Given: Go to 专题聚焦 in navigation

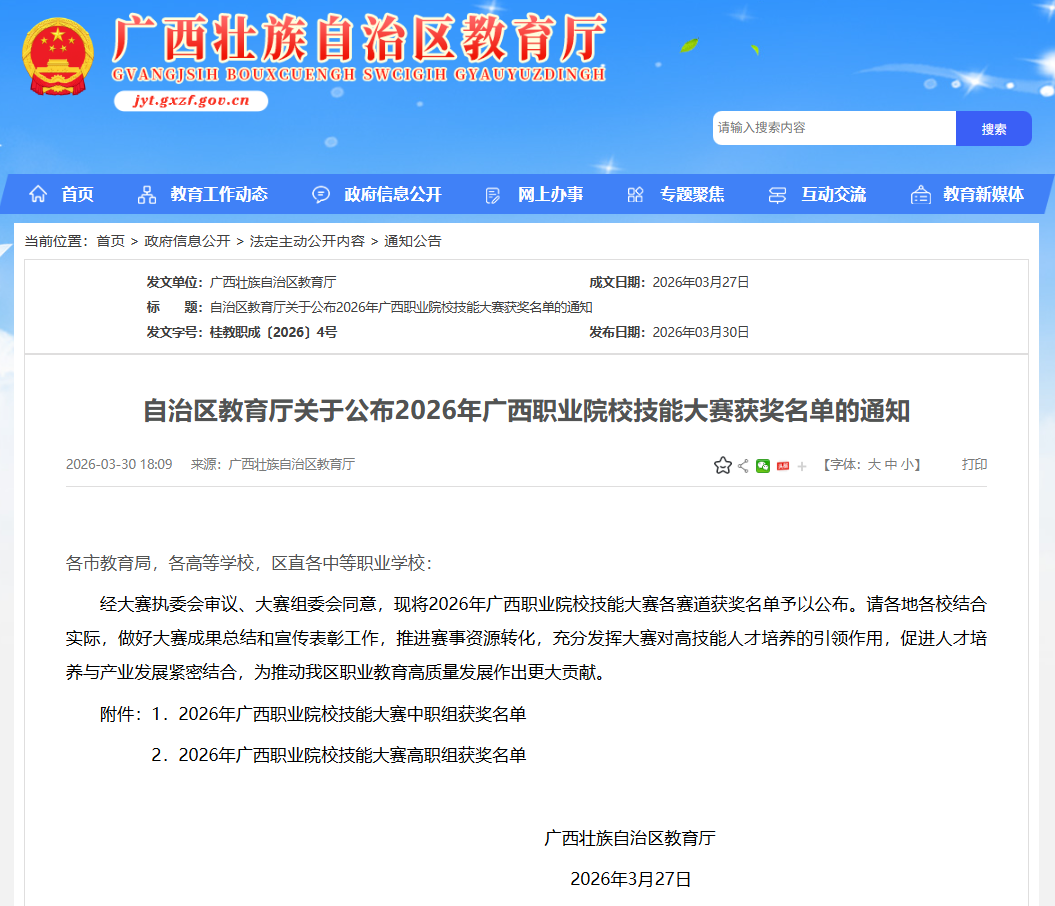Looking at the screenshot, I should pos(692,194).
